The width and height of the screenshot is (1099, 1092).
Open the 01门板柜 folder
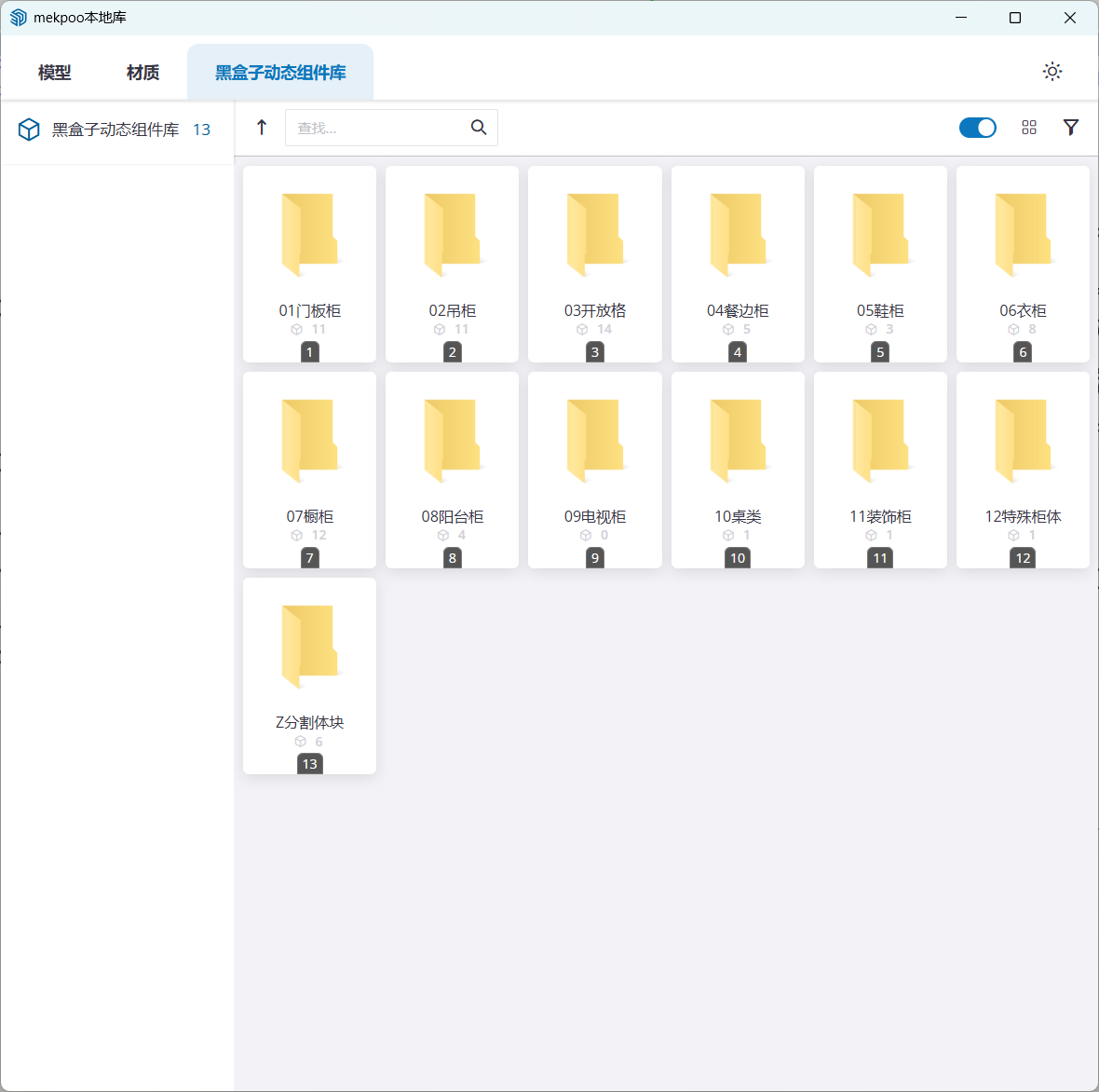point(310,252)
